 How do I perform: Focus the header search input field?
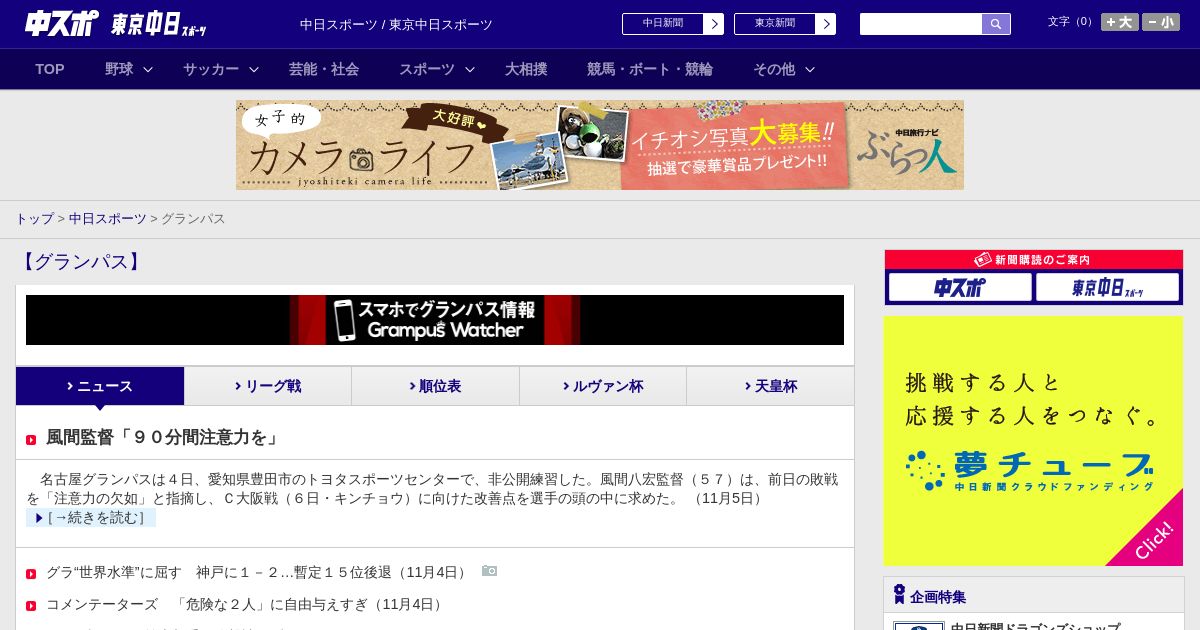(x=921, y=24)
